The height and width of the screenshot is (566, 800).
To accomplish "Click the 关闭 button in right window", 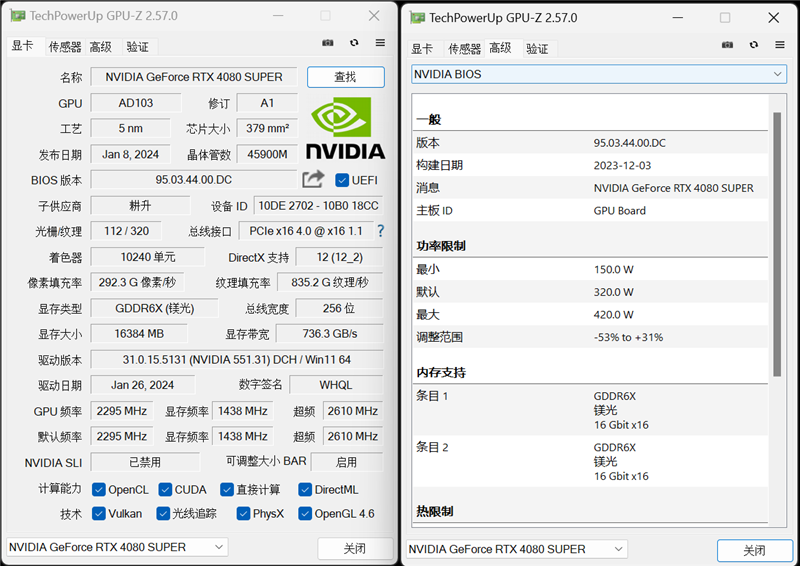I will [754, 550].
